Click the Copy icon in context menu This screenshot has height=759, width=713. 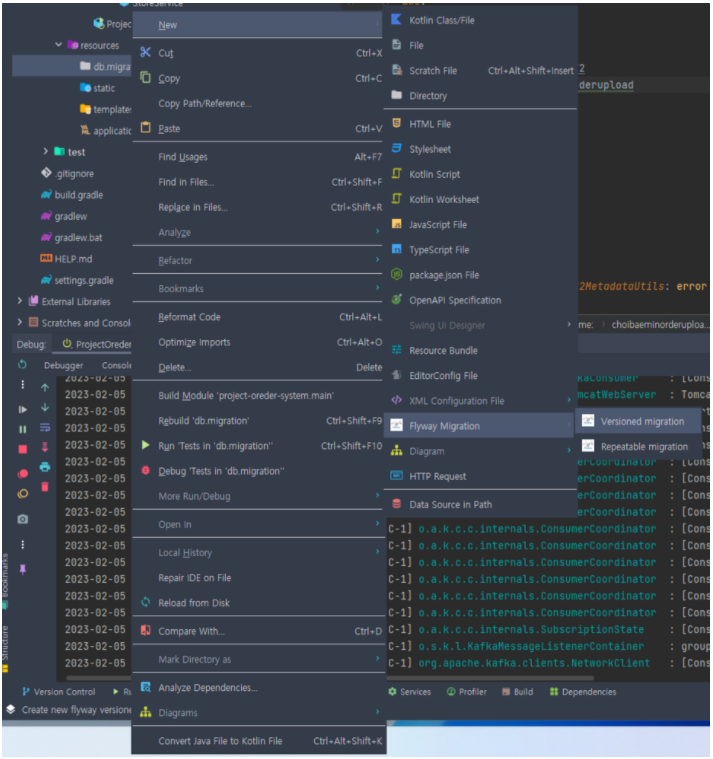click(145, 77)
